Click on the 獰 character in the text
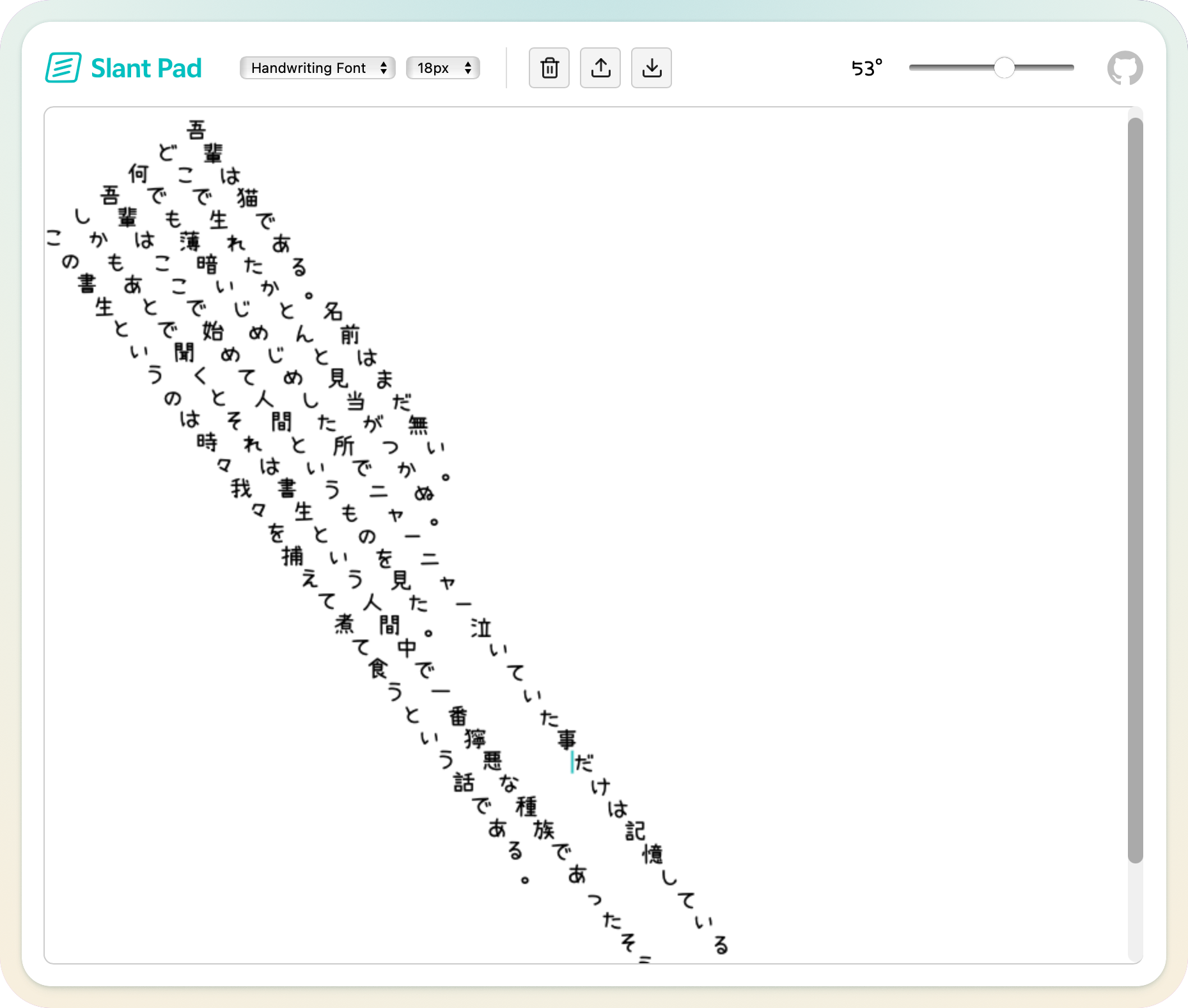Screen dimensions: 1188x1008 475,739
